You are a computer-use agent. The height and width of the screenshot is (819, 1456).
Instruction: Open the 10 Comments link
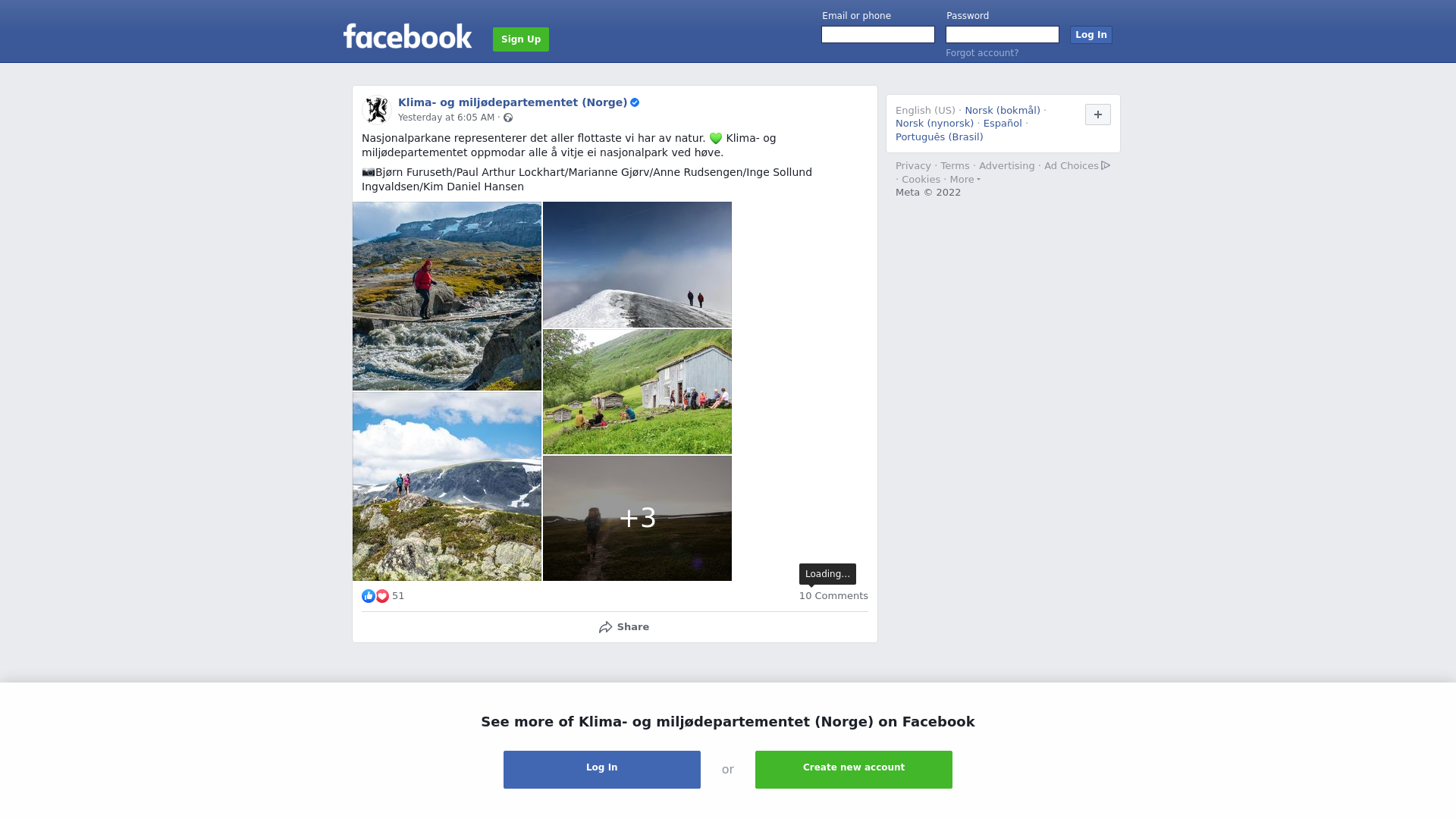833,596
